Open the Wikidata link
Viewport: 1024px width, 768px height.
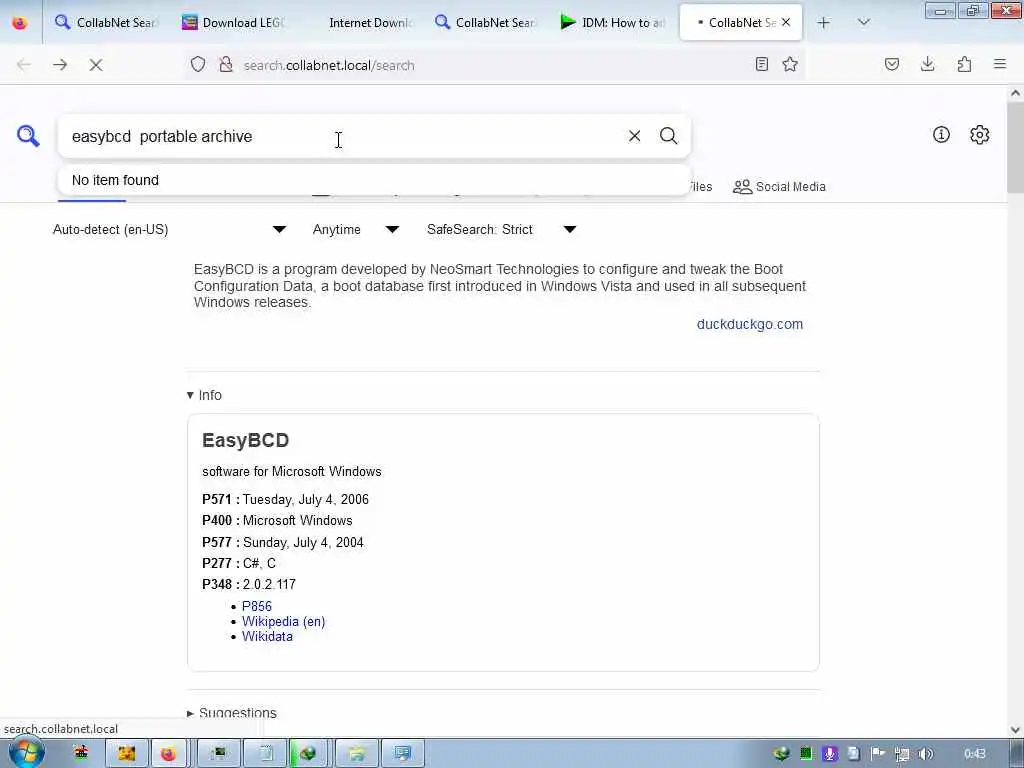coord(267,636)
